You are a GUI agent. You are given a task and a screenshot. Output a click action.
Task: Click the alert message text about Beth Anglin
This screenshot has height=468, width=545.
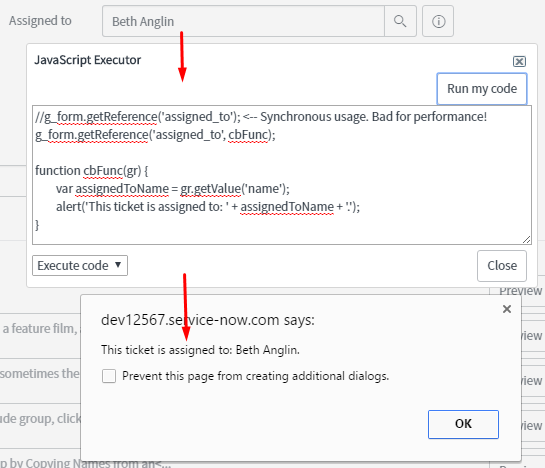click(x=200, y=350)
